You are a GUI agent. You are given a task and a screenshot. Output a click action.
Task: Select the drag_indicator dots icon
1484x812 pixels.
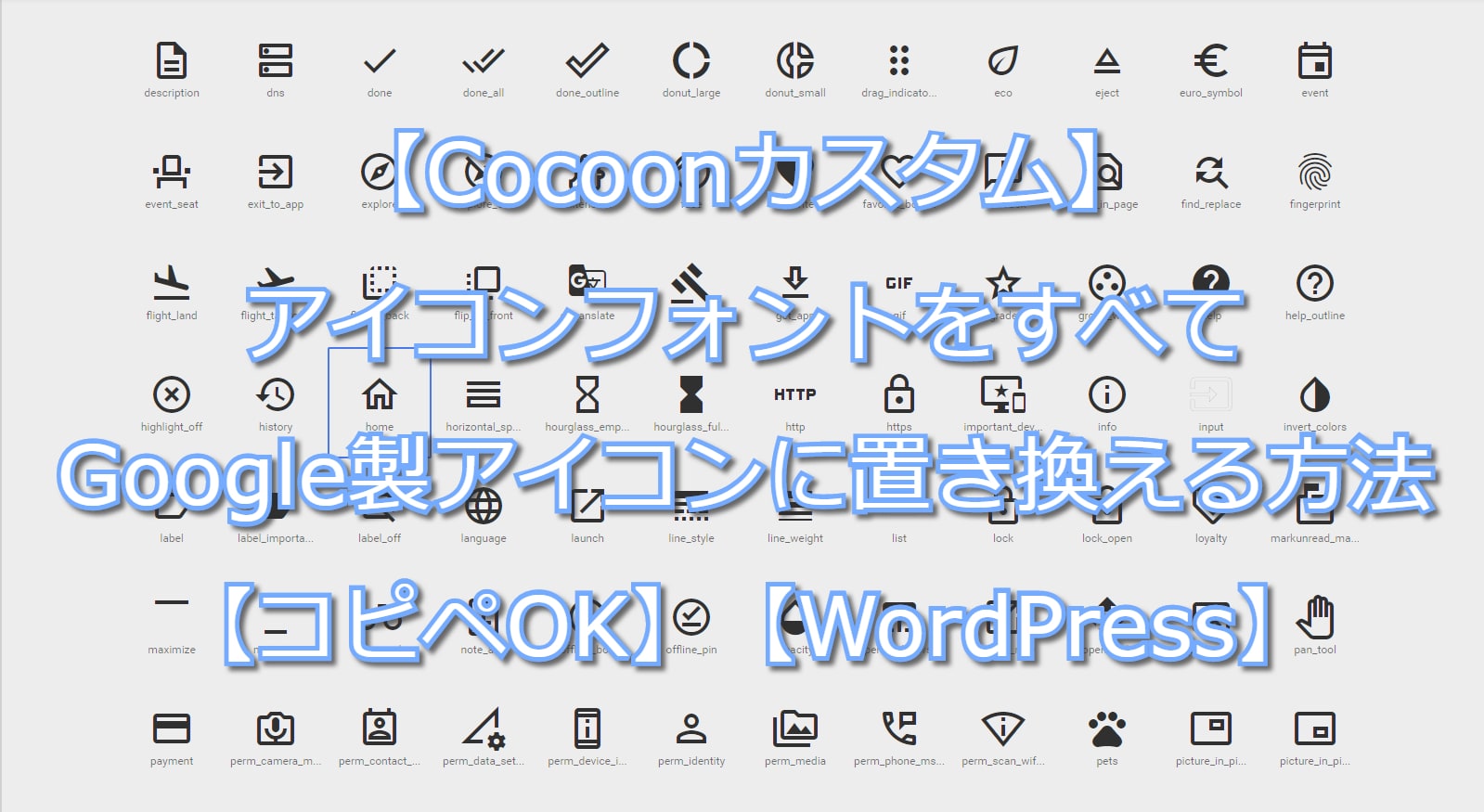(x=899, y=60)
